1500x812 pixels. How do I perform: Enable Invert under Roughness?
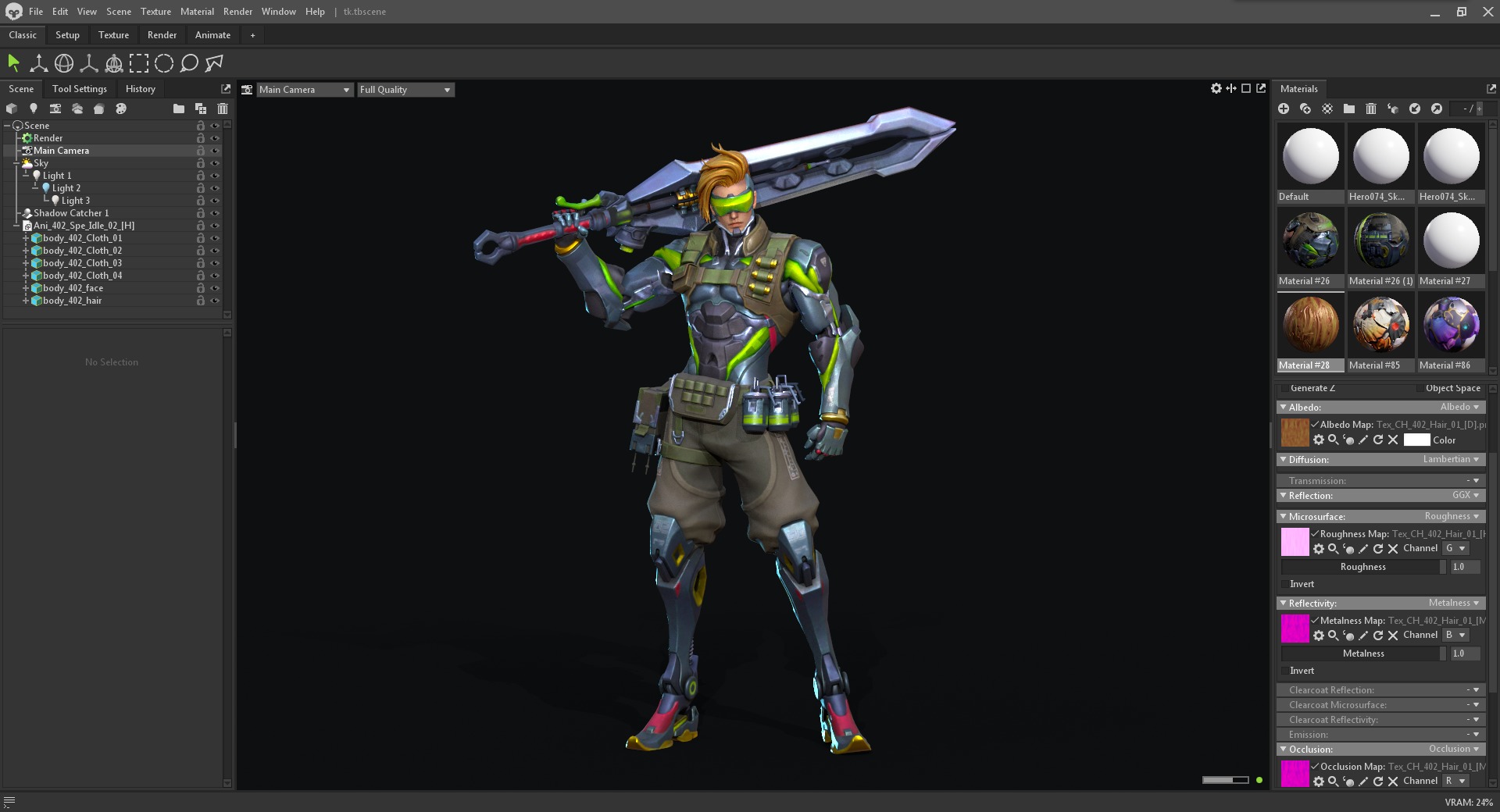click(x=1285, y=584)
